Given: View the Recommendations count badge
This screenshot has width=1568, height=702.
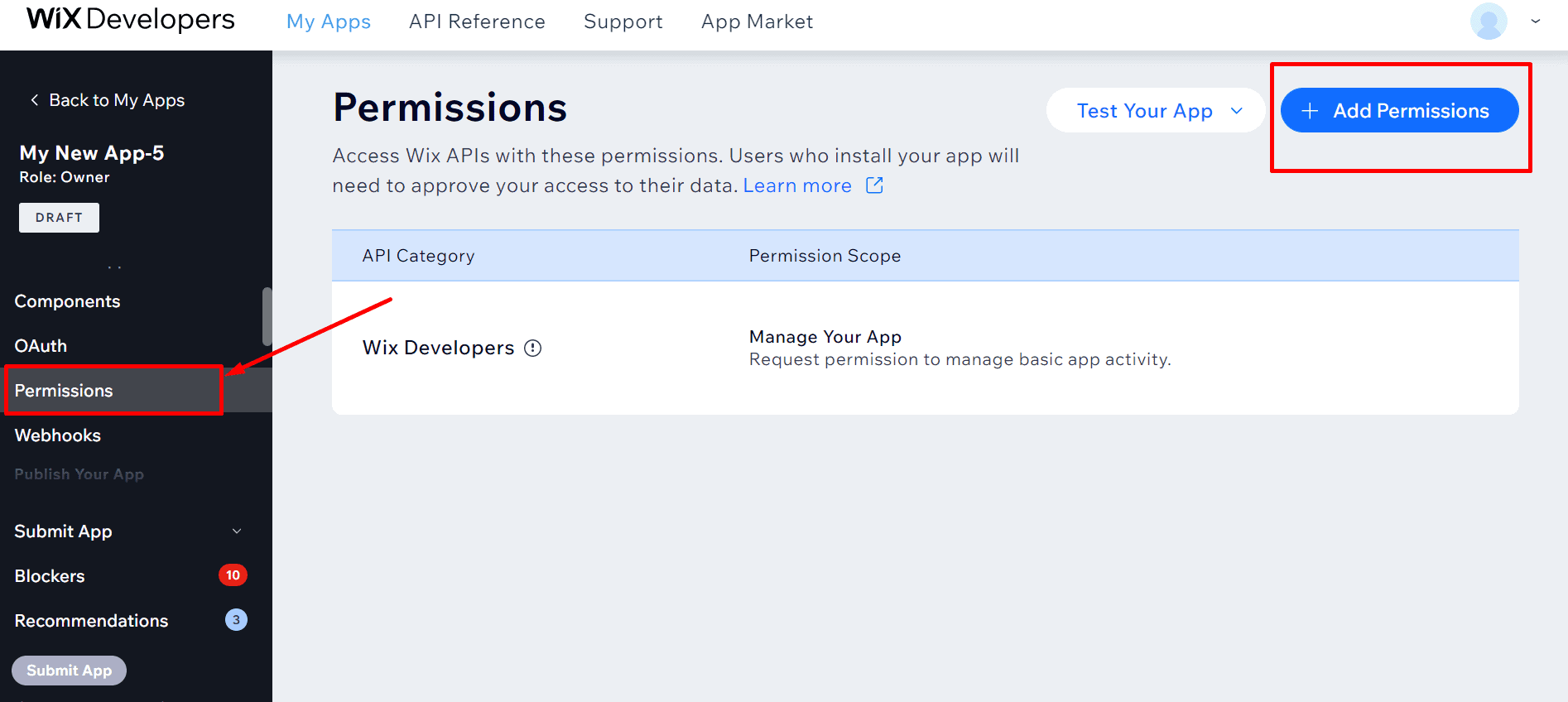Looking at the screenshot, I should [236, 620].
